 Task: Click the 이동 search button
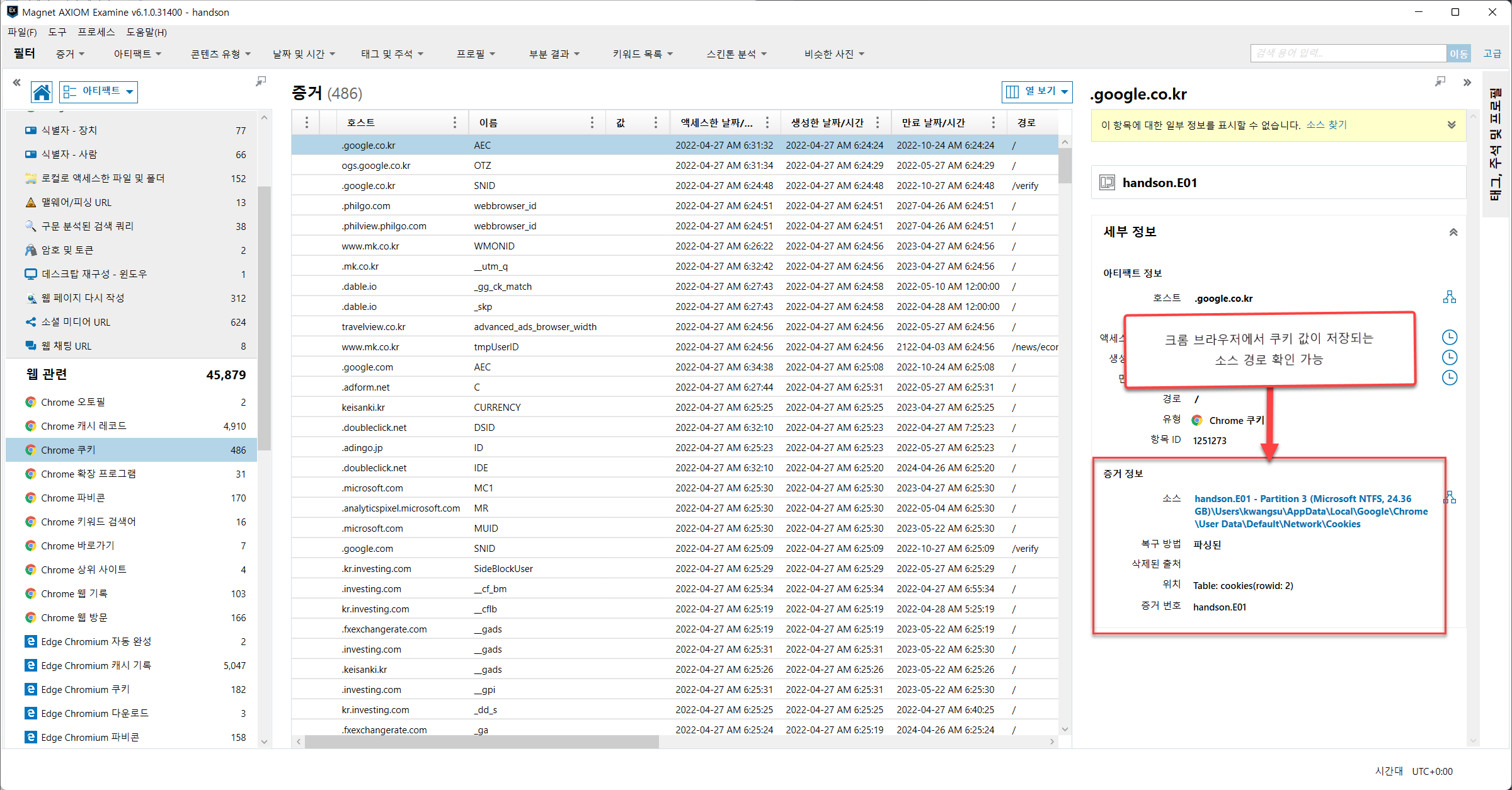(1458, 54)
